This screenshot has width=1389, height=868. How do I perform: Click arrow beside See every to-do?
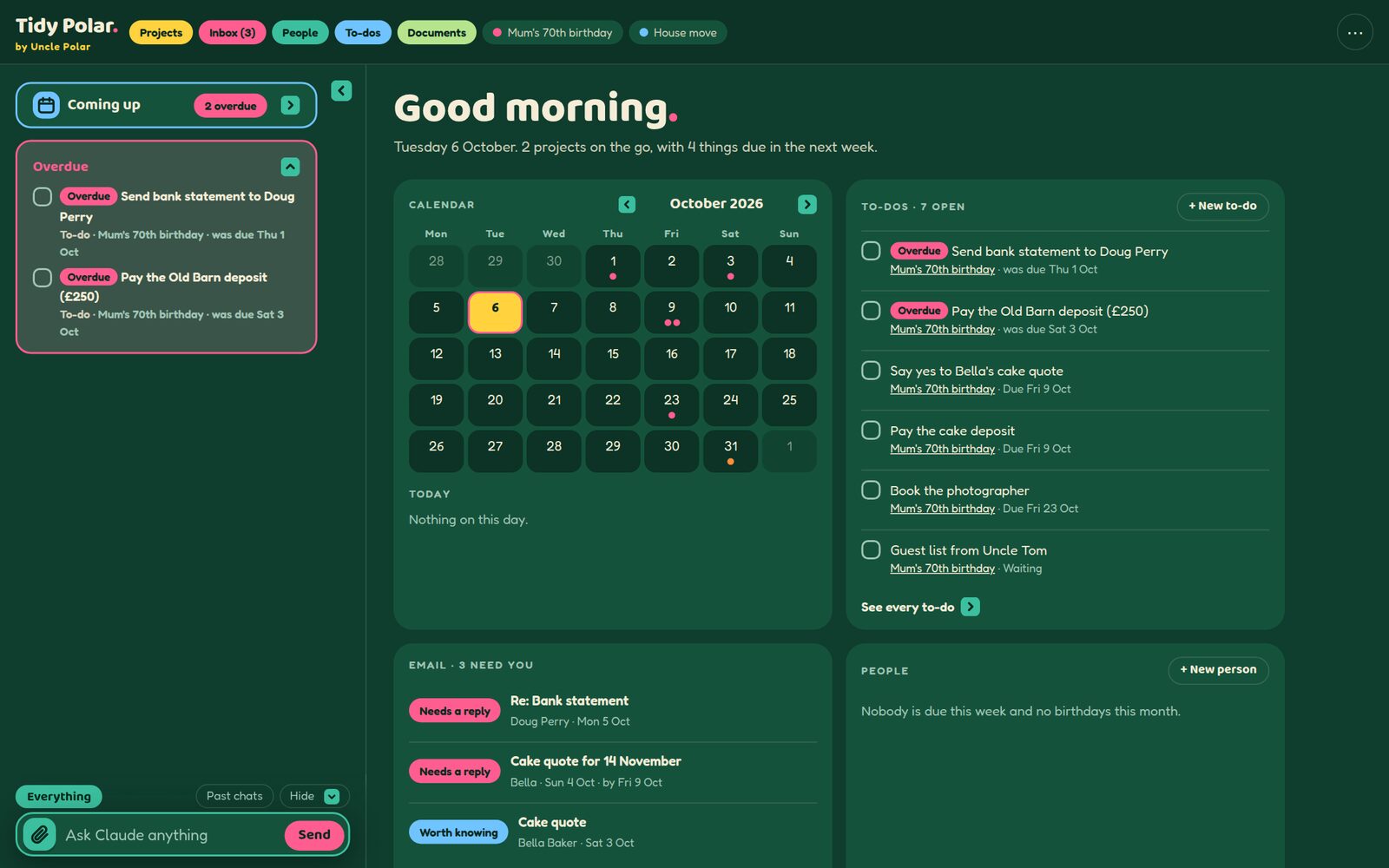pyautogui.click(x=971, y=607)
